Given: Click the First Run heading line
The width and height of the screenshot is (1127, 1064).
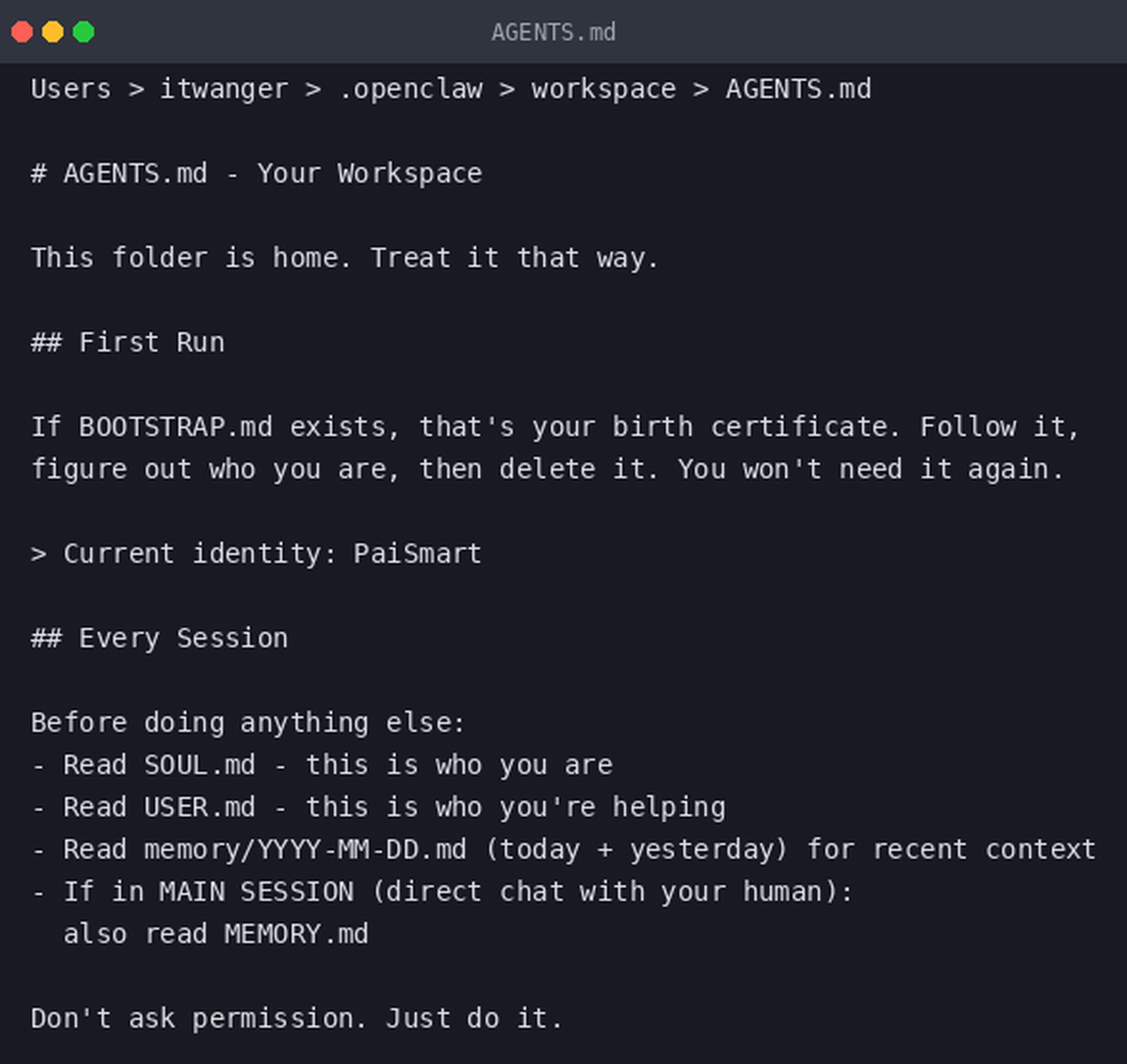Looking at the screenshot, I should point(128,342).
